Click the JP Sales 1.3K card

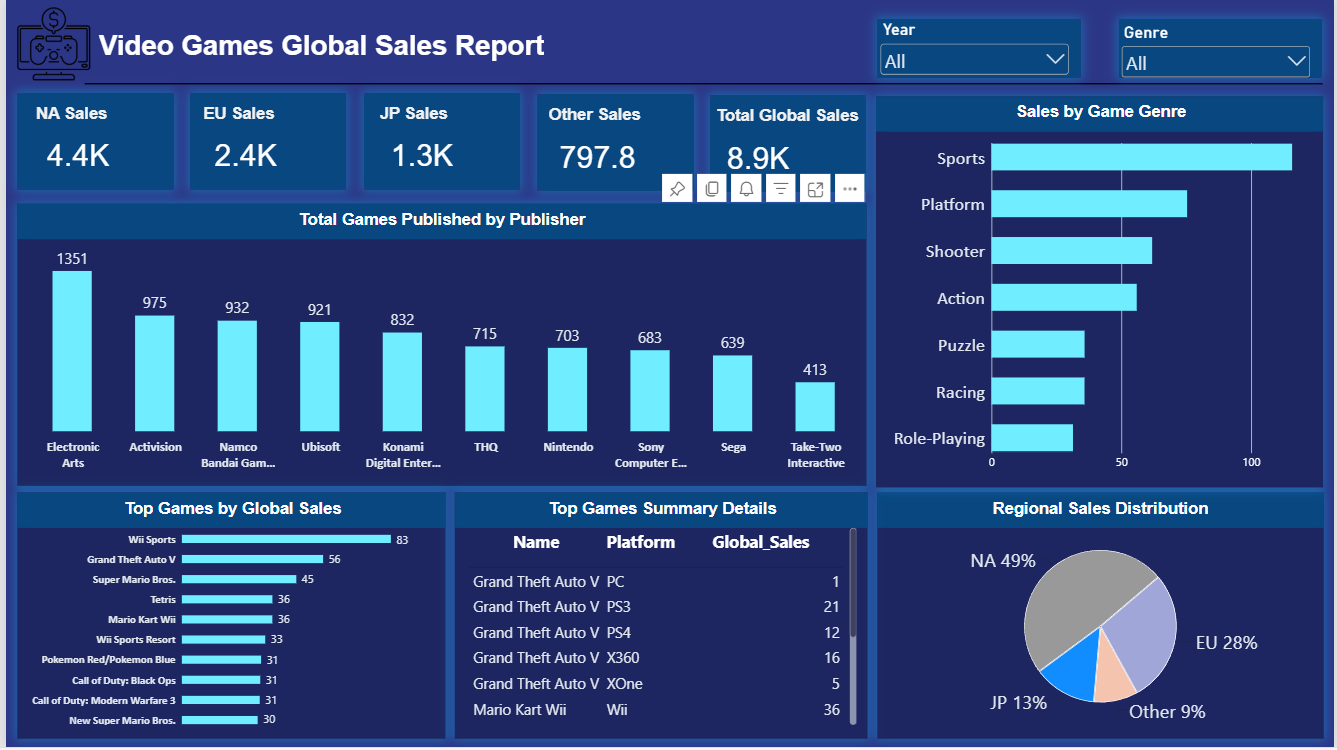click(x=441, y=142)
